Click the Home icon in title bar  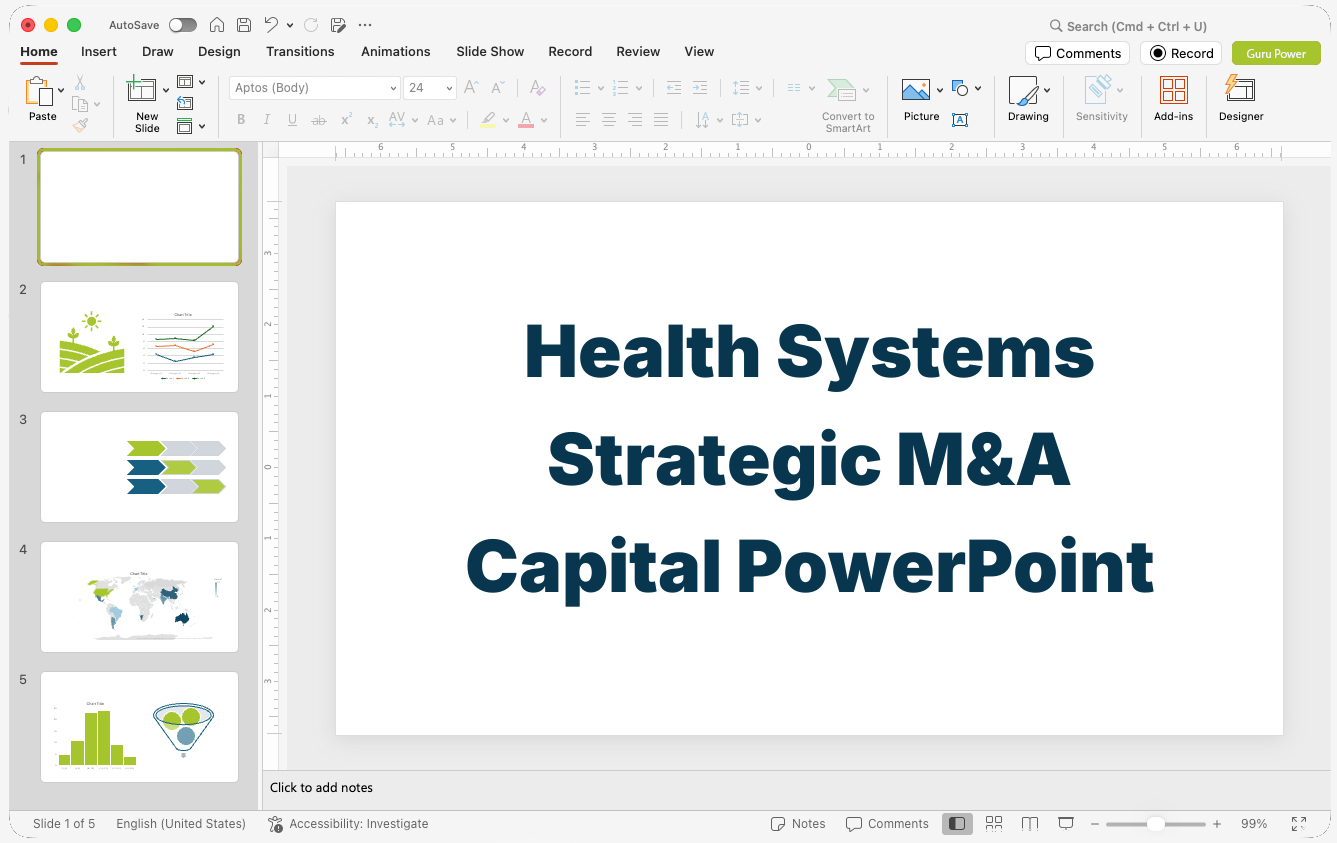click(x=217, y=25)
